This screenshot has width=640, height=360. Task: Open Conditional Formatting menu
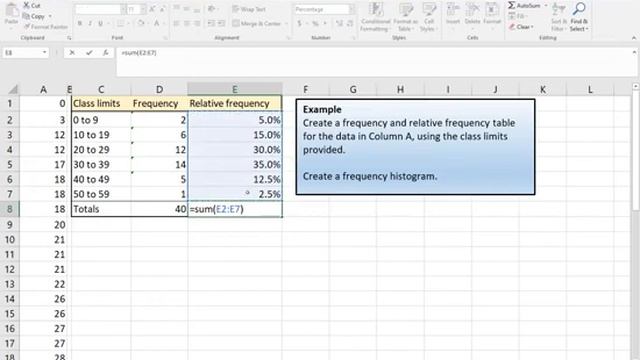375,17
